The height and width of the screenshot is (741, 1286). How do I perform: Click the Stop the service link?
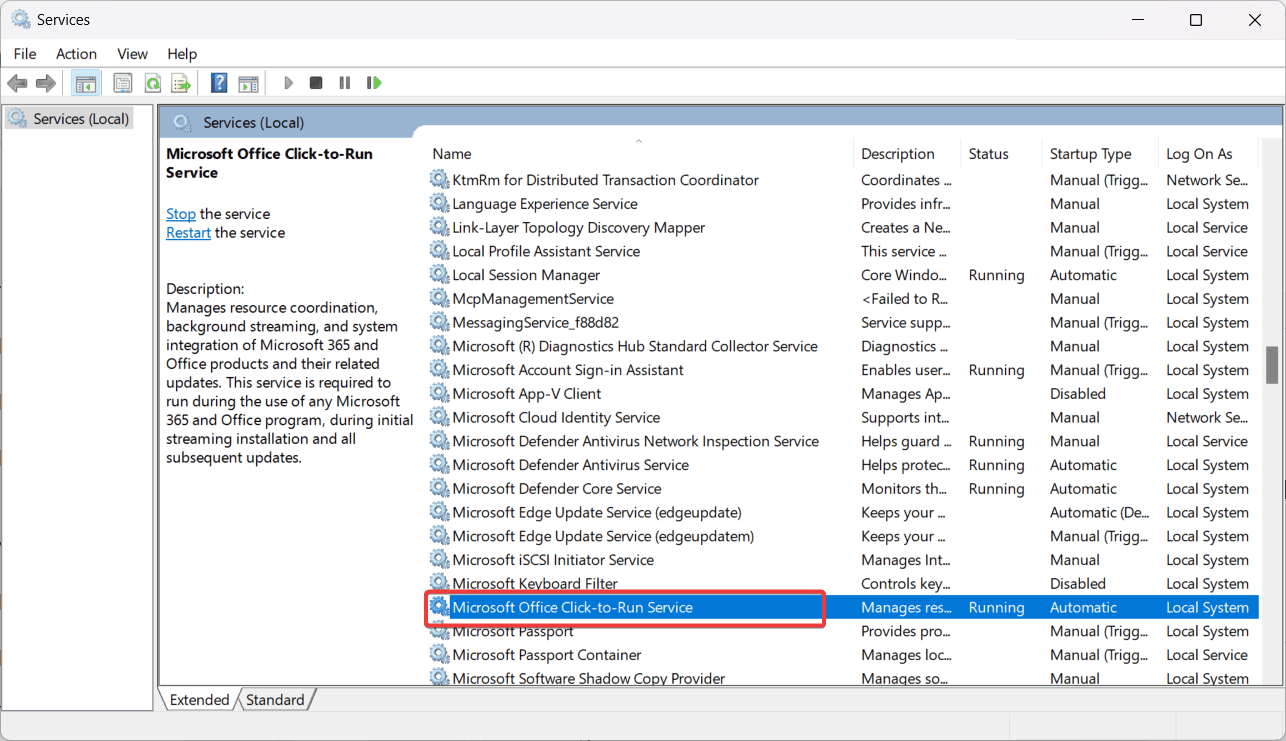(x=180, y=213)
